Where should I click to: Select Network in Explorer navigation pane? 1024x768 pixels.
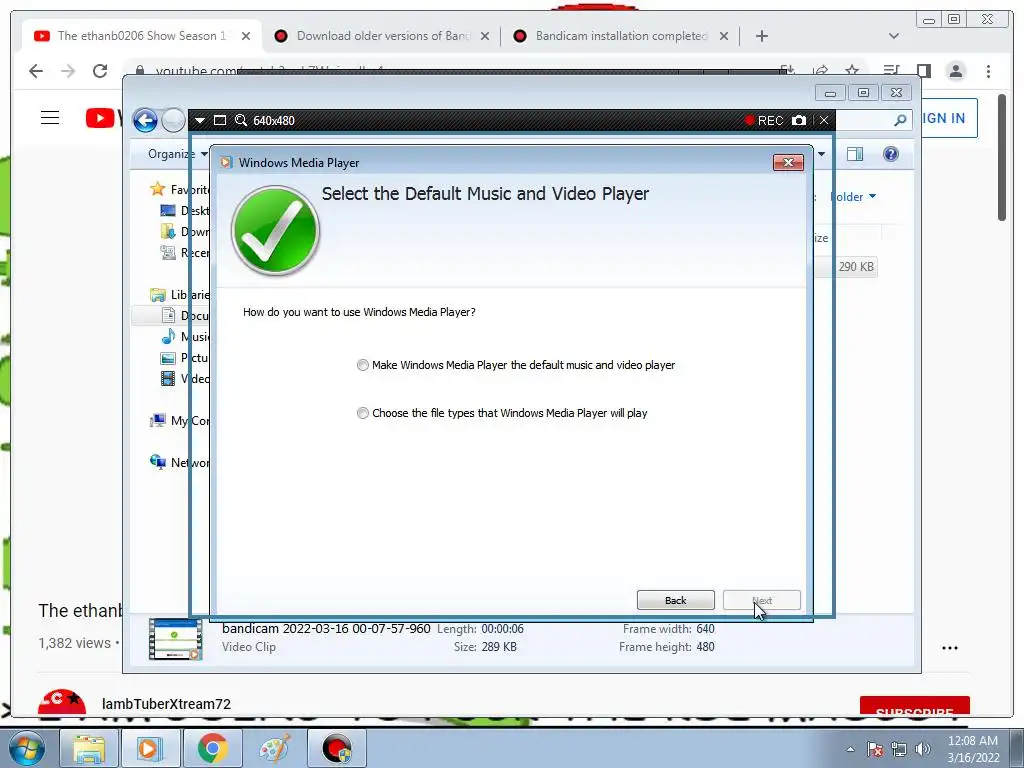coord(180,462)
